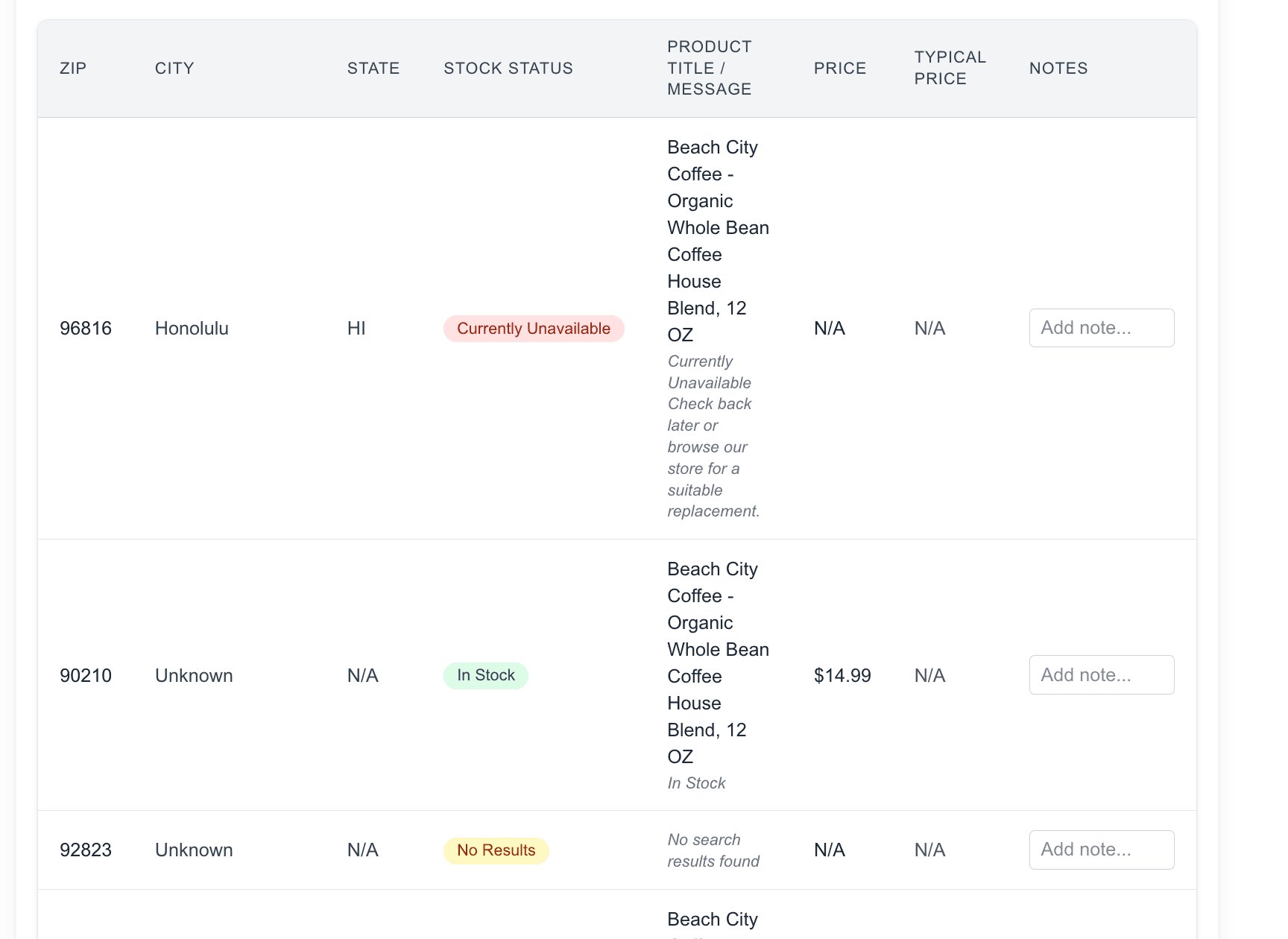This screenshot has height=939, width=1288.
Task: Click the 'Currently Unavailable Check back later' message
Action: 713,436
